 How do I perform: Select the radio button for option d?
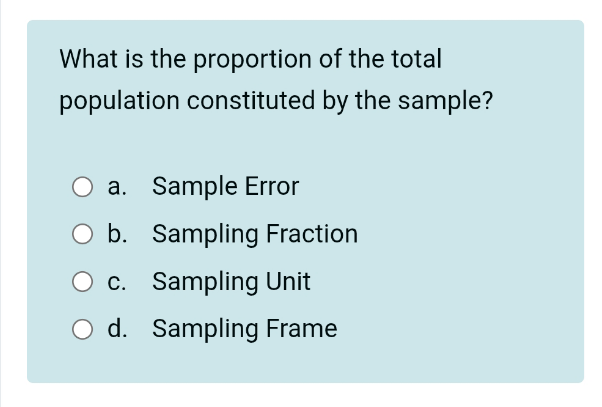point(82,330)
